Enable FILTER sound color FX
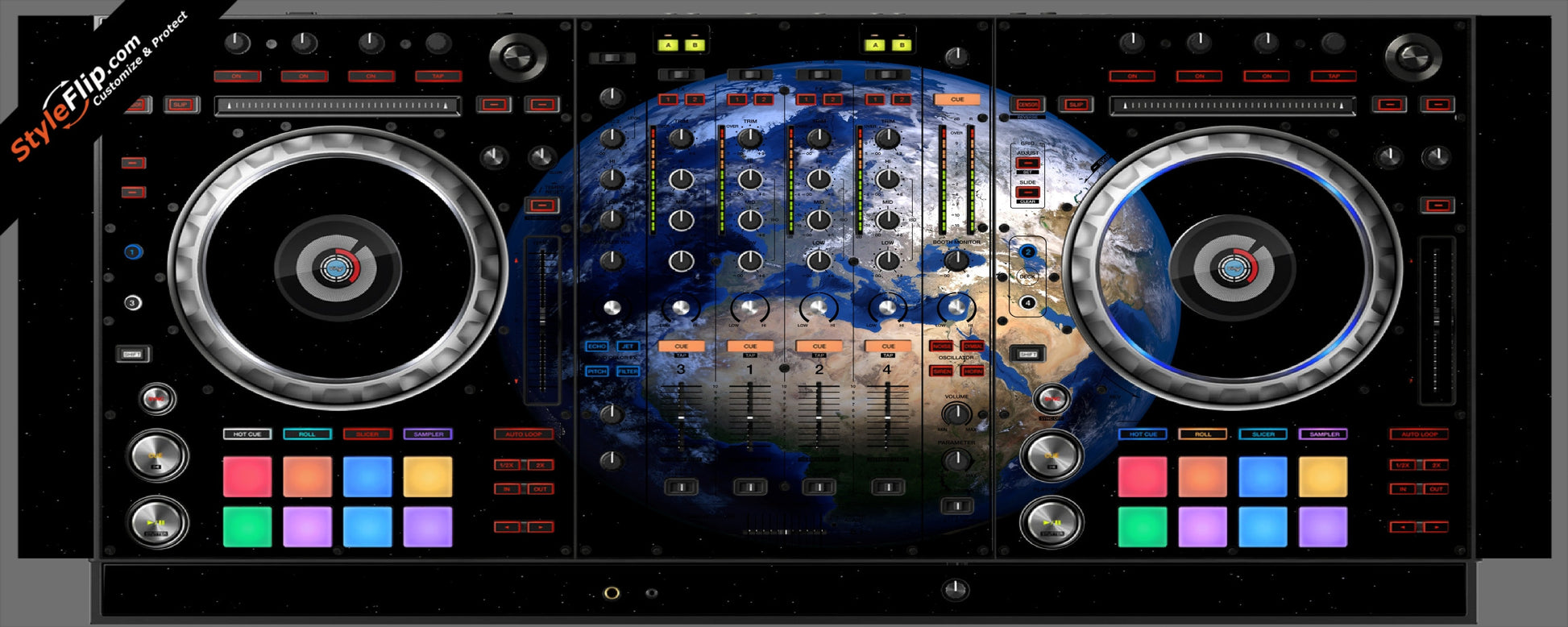 tap(628, 372)
